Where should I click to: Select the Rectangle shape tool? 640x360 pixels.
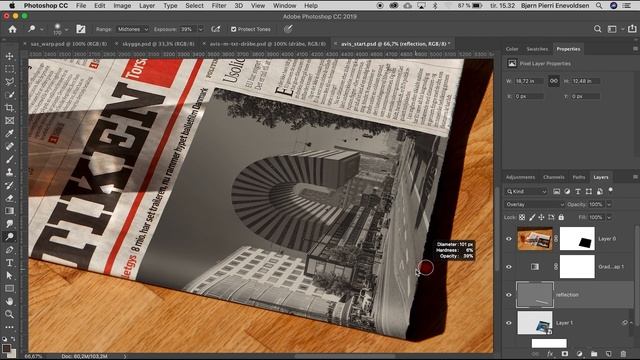pyautogui.click(x=9, y=289)
